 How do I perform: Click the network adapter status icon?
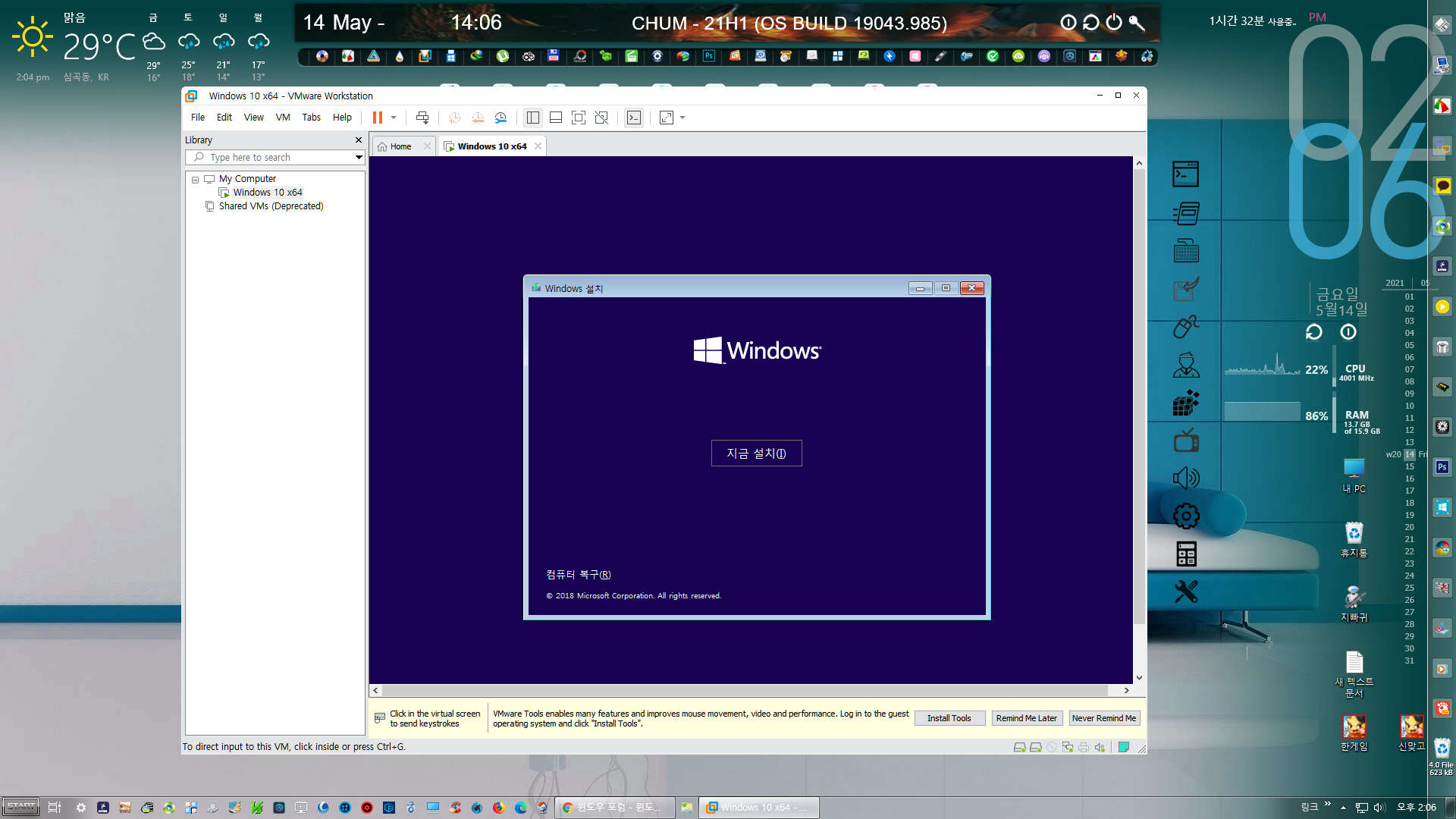coord(1067,748)
